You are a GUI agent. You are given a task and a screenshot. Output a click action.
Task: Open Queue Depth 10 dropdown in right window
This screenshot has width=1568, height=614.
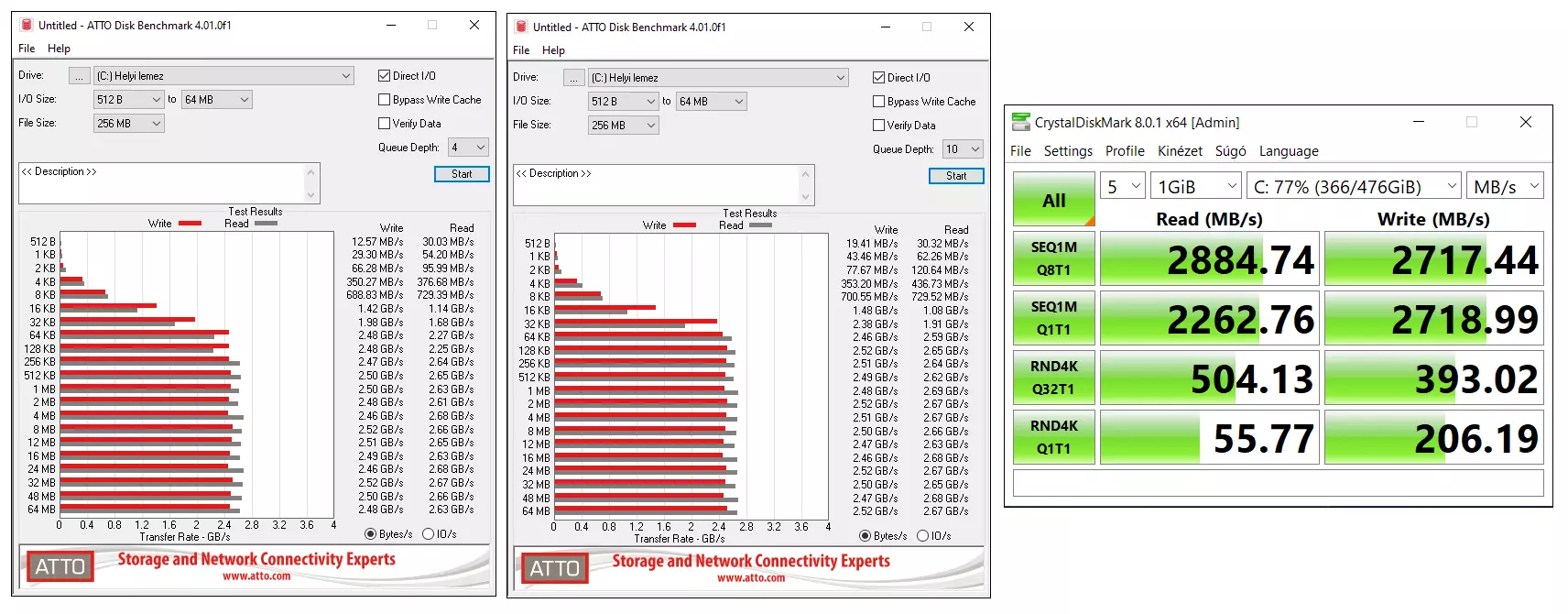coord(963,149)
